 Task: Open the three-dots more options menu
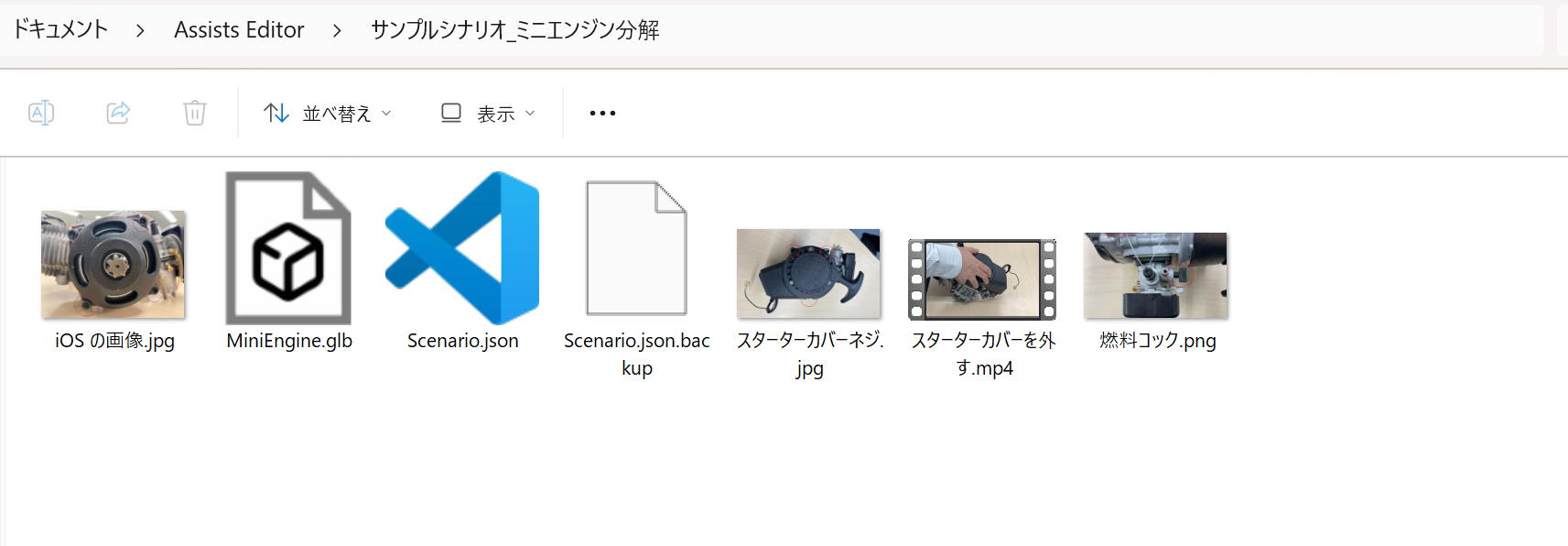tap(602, 113)
